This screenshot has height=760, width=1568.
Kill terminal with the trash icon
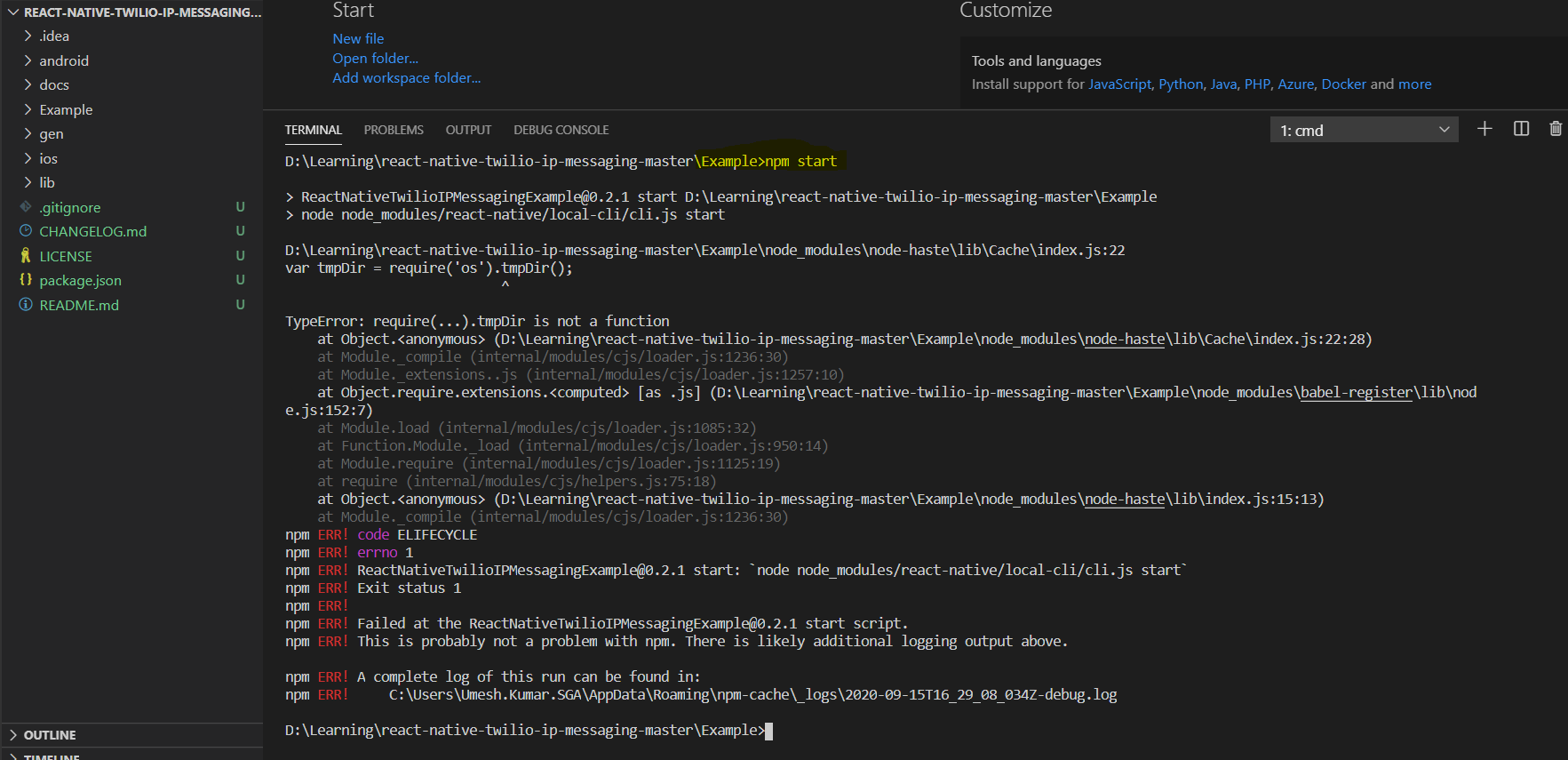tap(1556, 129)
